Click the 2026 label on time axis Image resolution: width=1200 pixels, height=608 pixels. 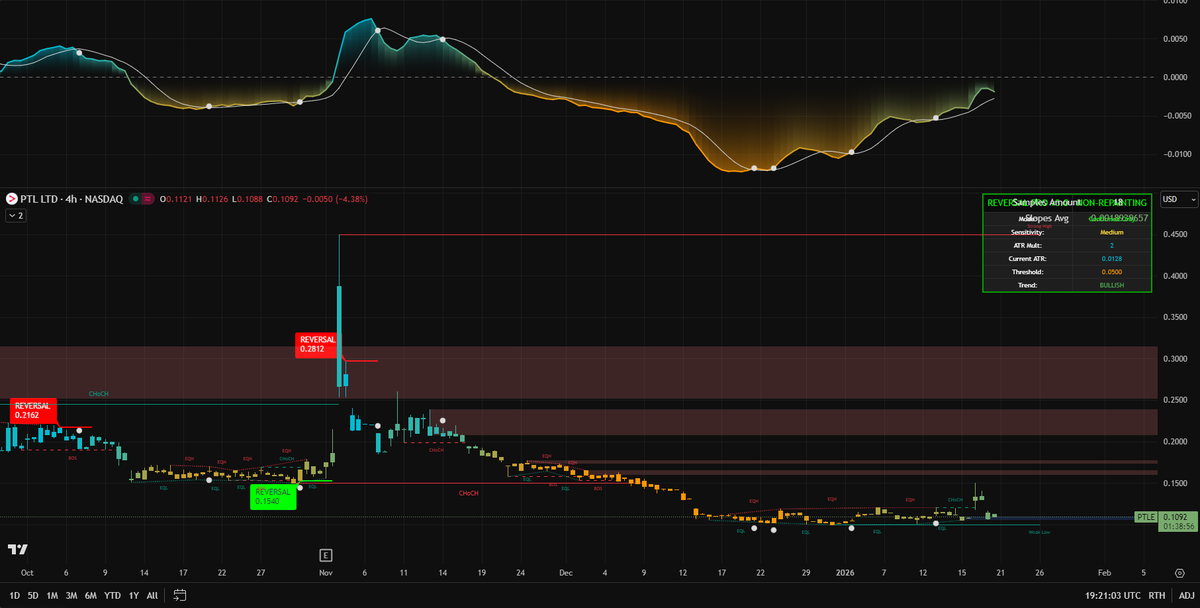click(x=844, y=574)
